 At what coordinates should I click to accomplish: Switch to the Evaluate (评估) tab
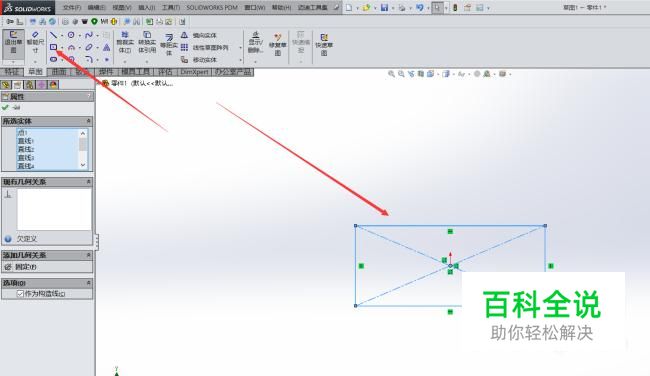[x=165, y=72]
